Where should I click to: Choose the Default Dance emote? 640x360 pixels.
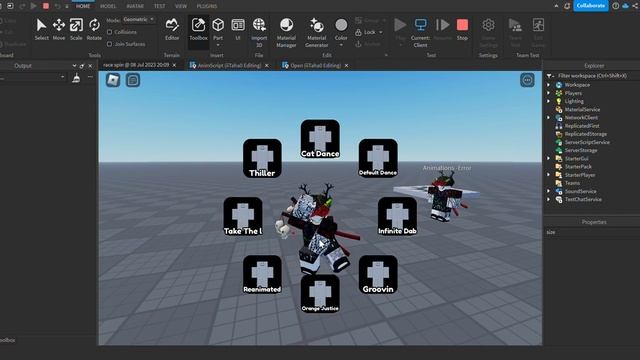pos(378,158)
